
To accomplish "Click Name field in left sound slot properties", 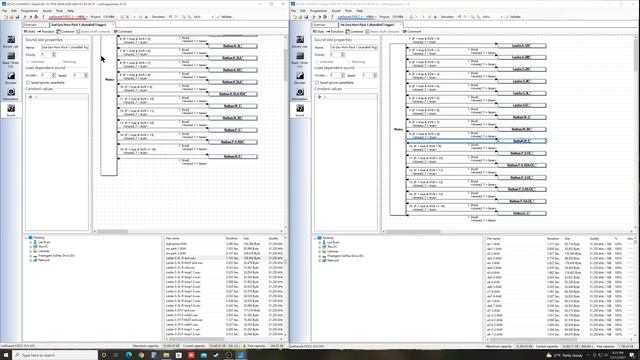I will pyautogui.click(x=64, y=47).
